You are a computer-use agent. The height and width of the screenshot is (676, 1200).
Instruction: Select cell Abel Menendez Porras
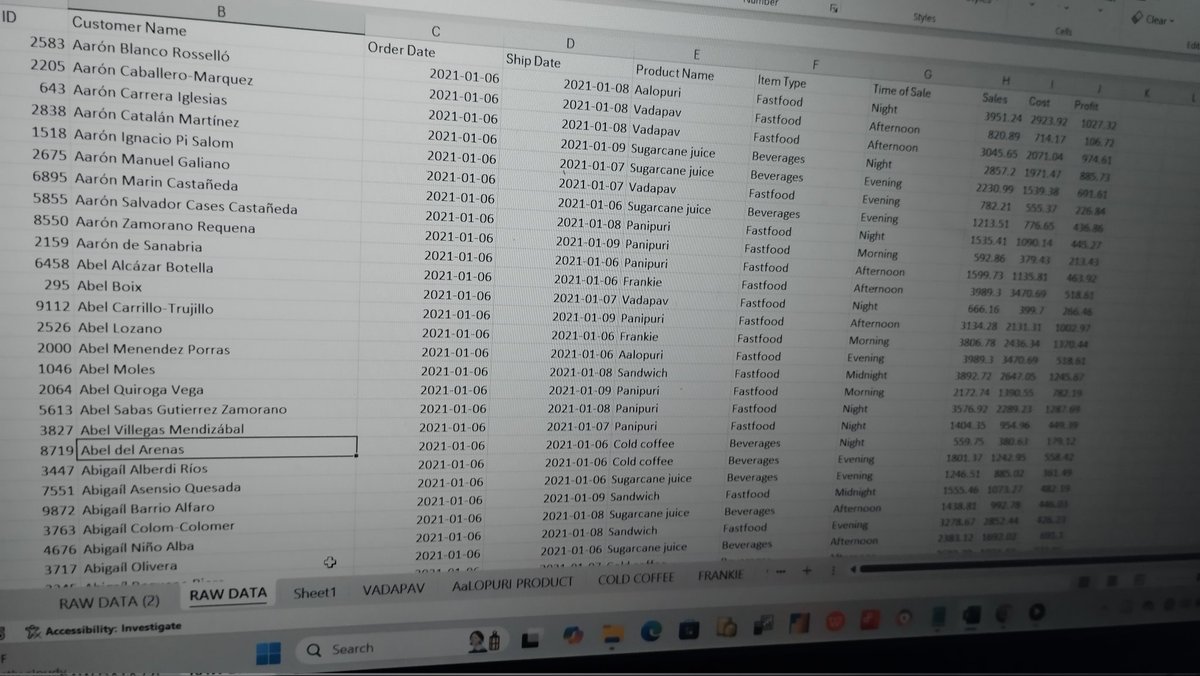tap(153, 348)
